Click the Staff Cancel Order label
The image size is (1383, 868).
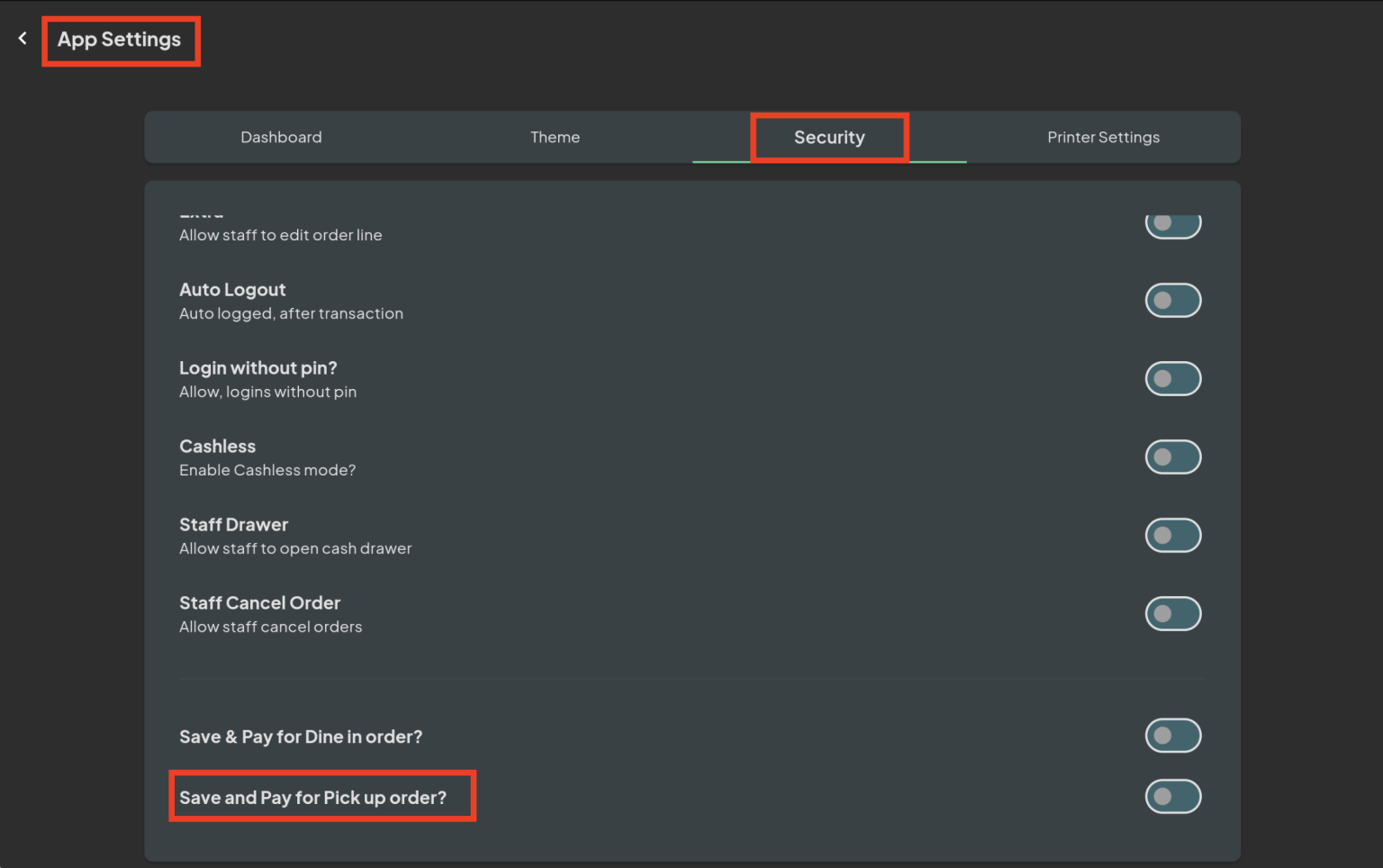coord(259,603)
